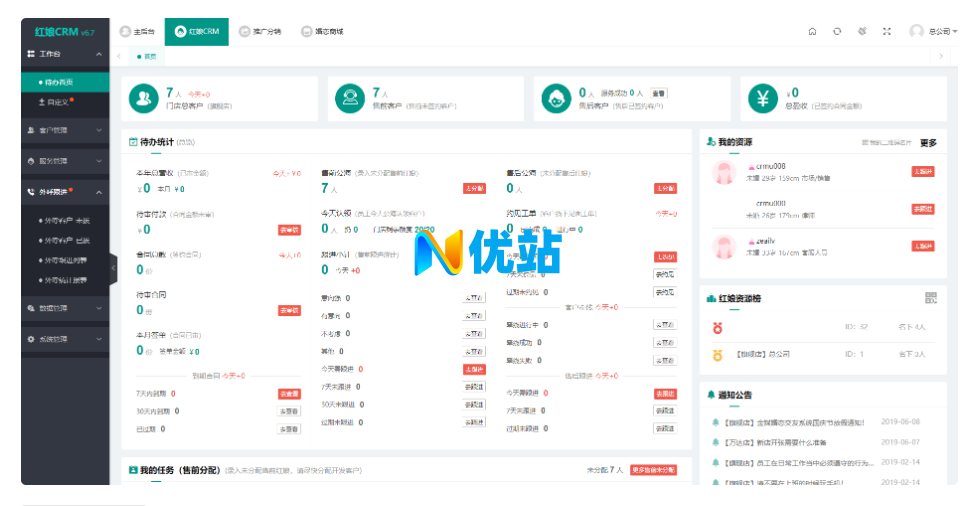
Task: Click the headset icon on second summary card
Action: pyautogui.click(x=350, y=98)
